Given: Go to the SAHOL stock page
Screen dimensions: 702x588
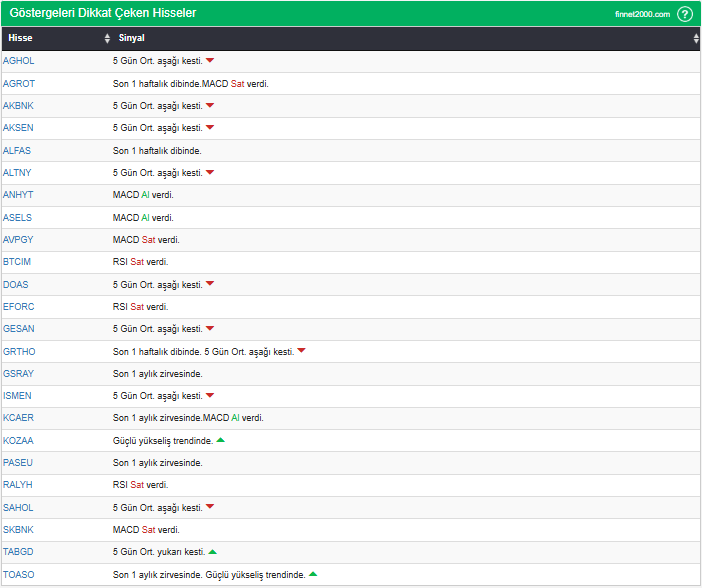Looking at the screenshot, I should (18, 508).
